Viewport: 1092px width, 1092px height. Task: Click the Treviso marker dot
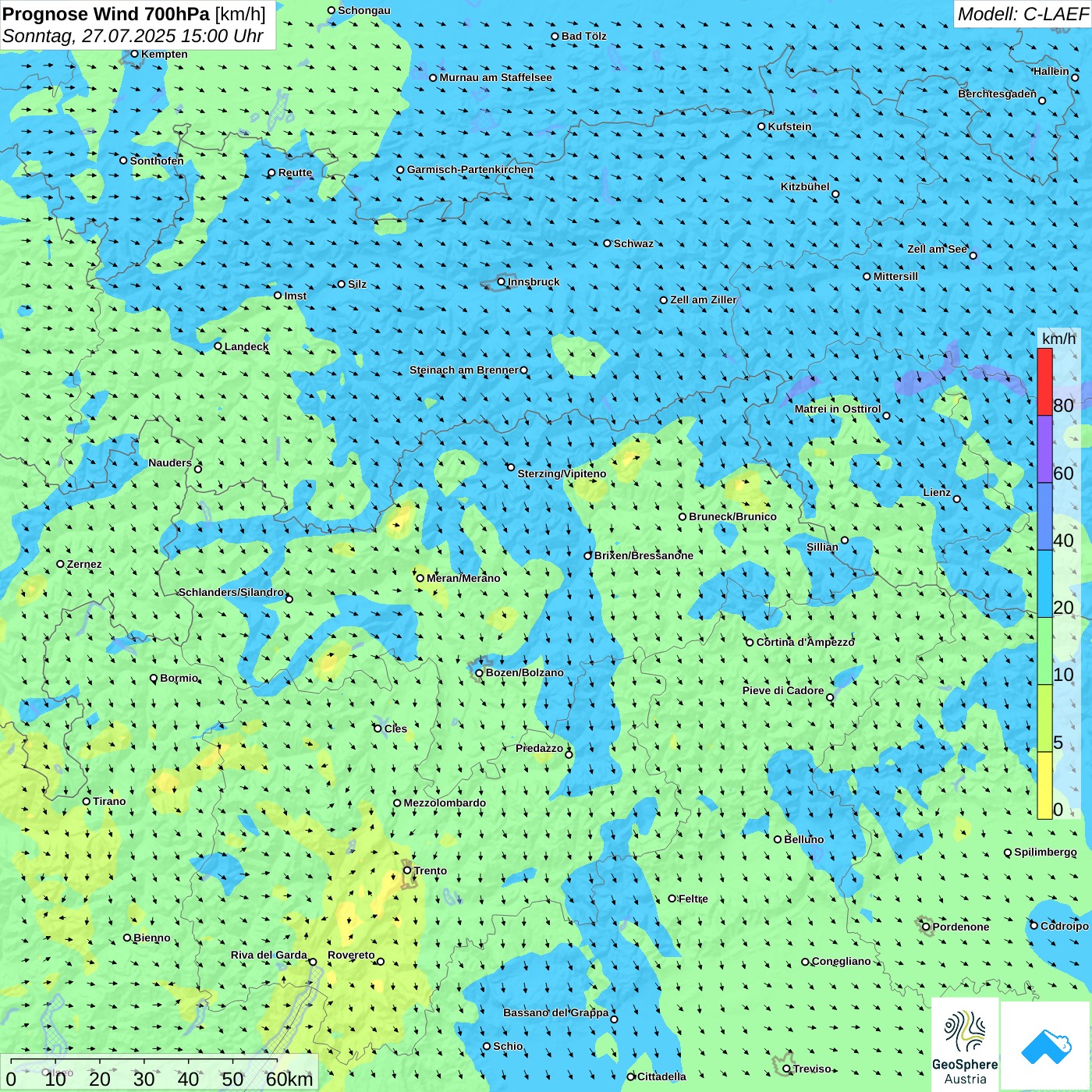(x=787, y=1069)
